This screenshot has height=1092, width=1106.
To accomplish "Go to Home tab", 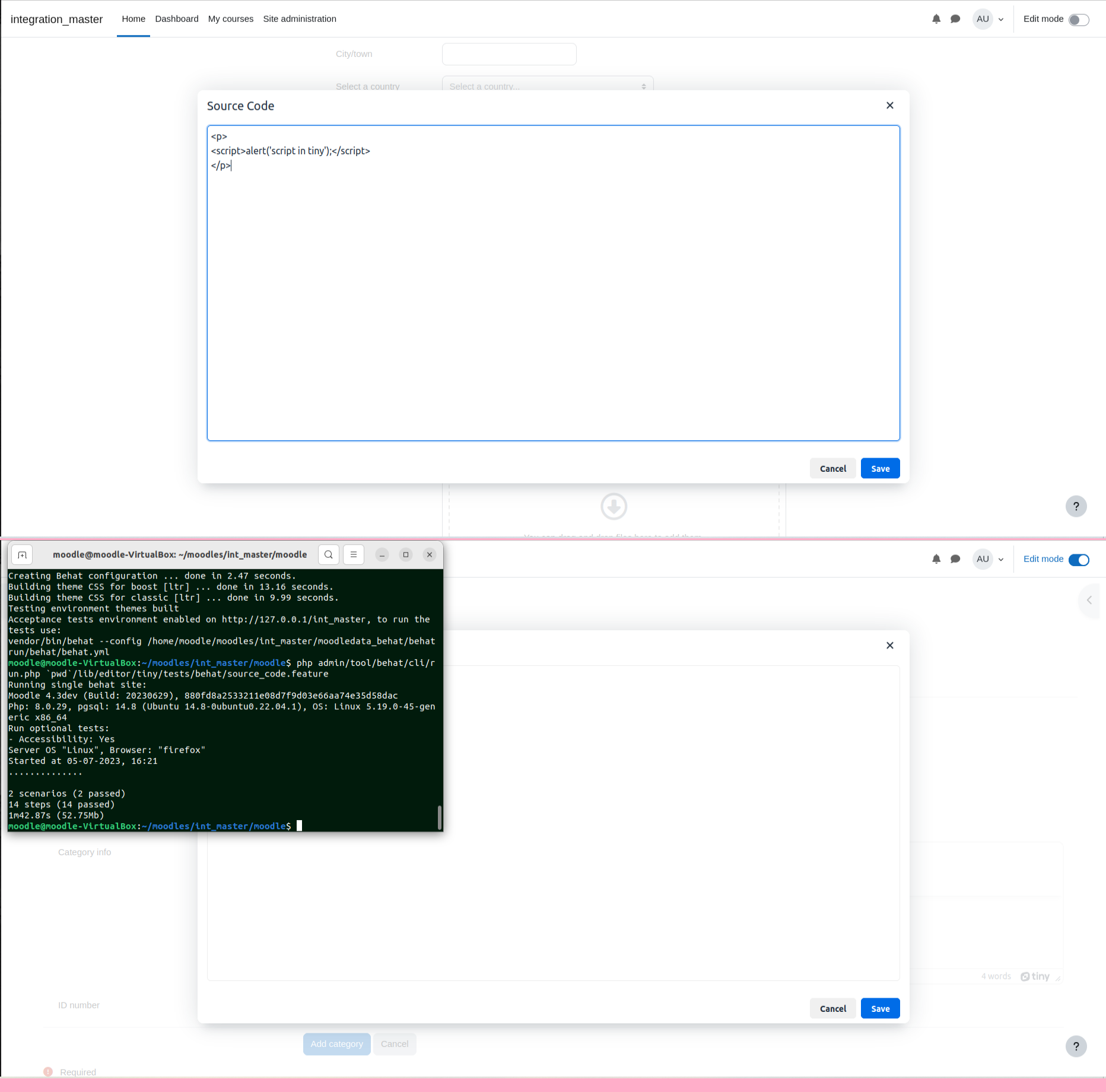I will point(134,19).
